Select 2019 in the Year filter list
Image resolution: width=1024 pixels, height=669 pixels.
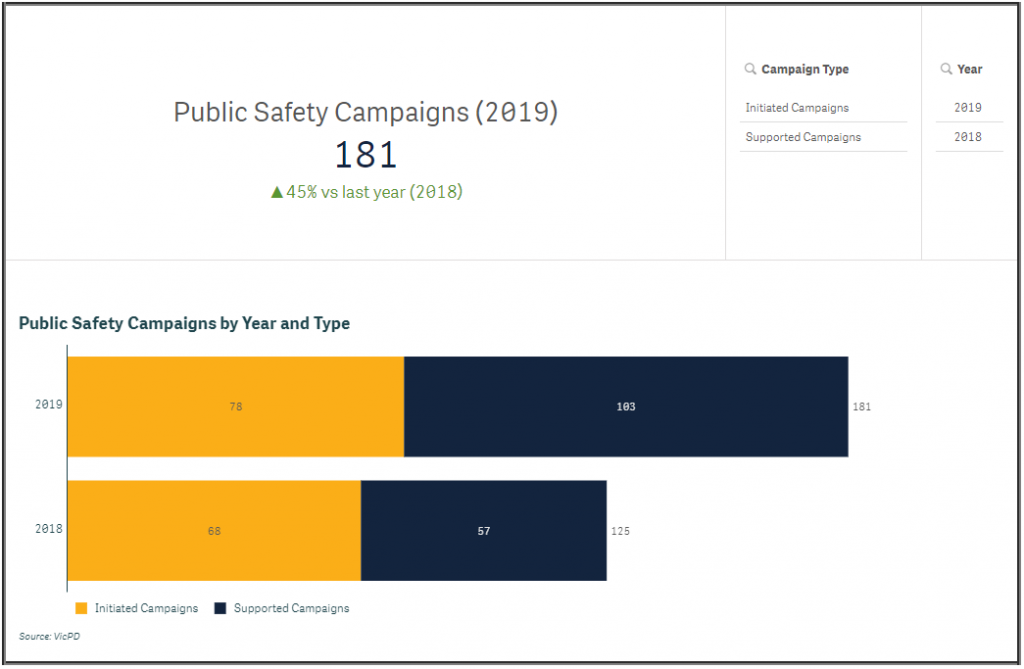click(967, 108)
